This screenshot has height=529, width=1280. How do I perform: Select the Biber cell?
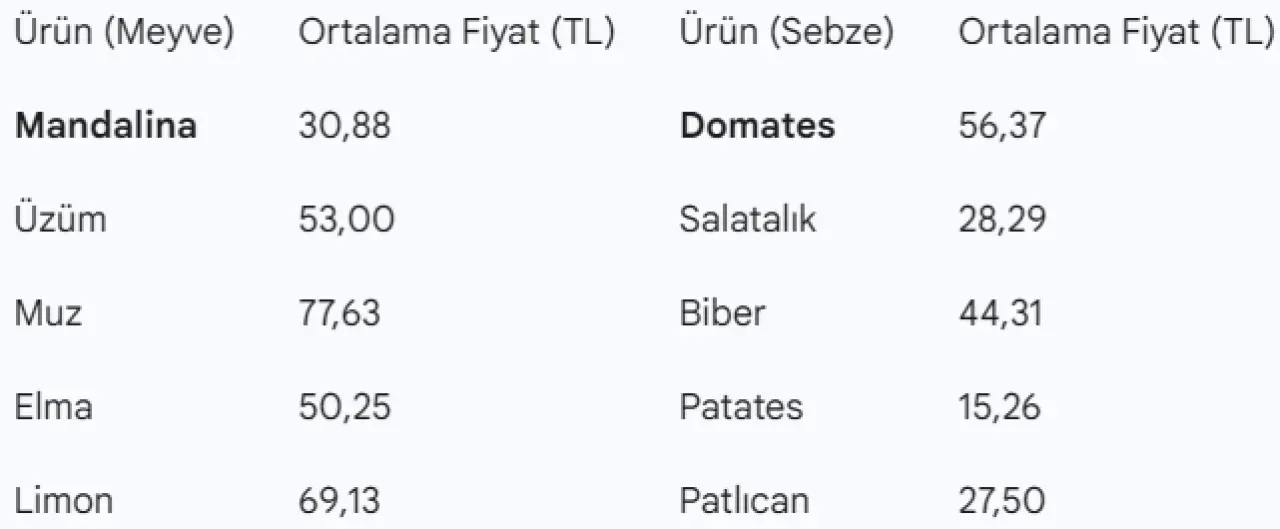722,313
